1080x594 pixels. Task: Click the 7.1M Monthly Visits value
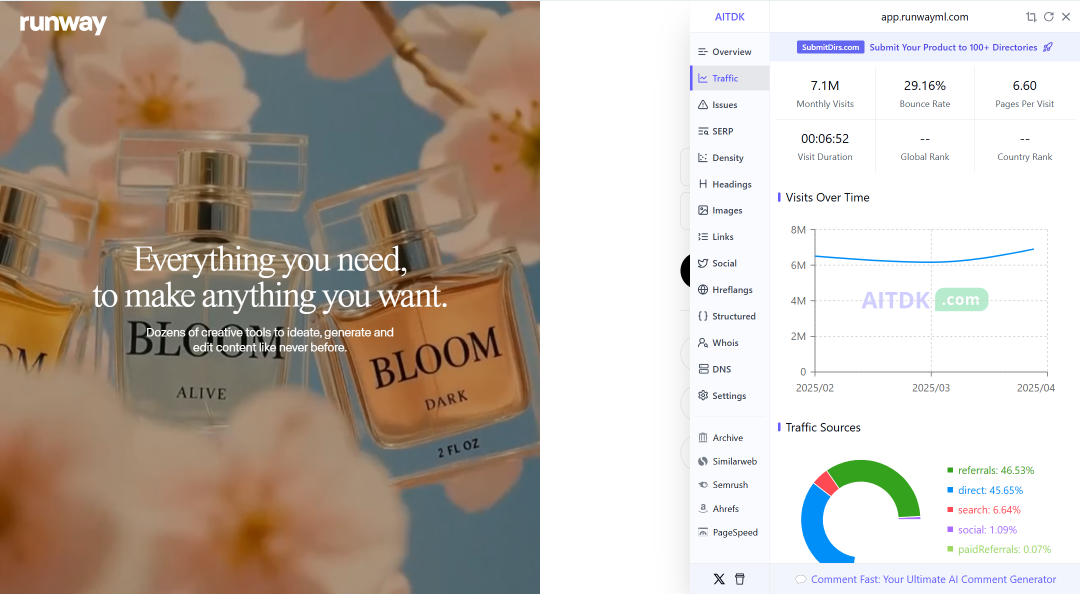click(824, 85)
